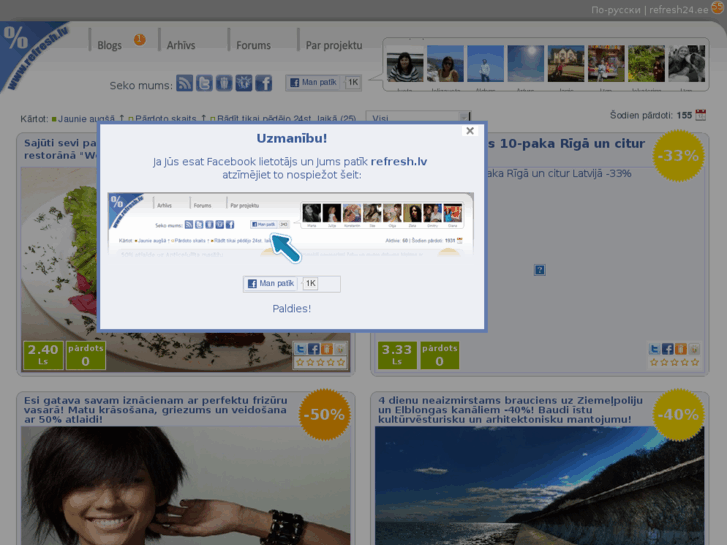Rate the 3.33 Ls deal five stars
Image resolution: width=727 pixels, height=545 pixels.
click(x=695, y=362)
